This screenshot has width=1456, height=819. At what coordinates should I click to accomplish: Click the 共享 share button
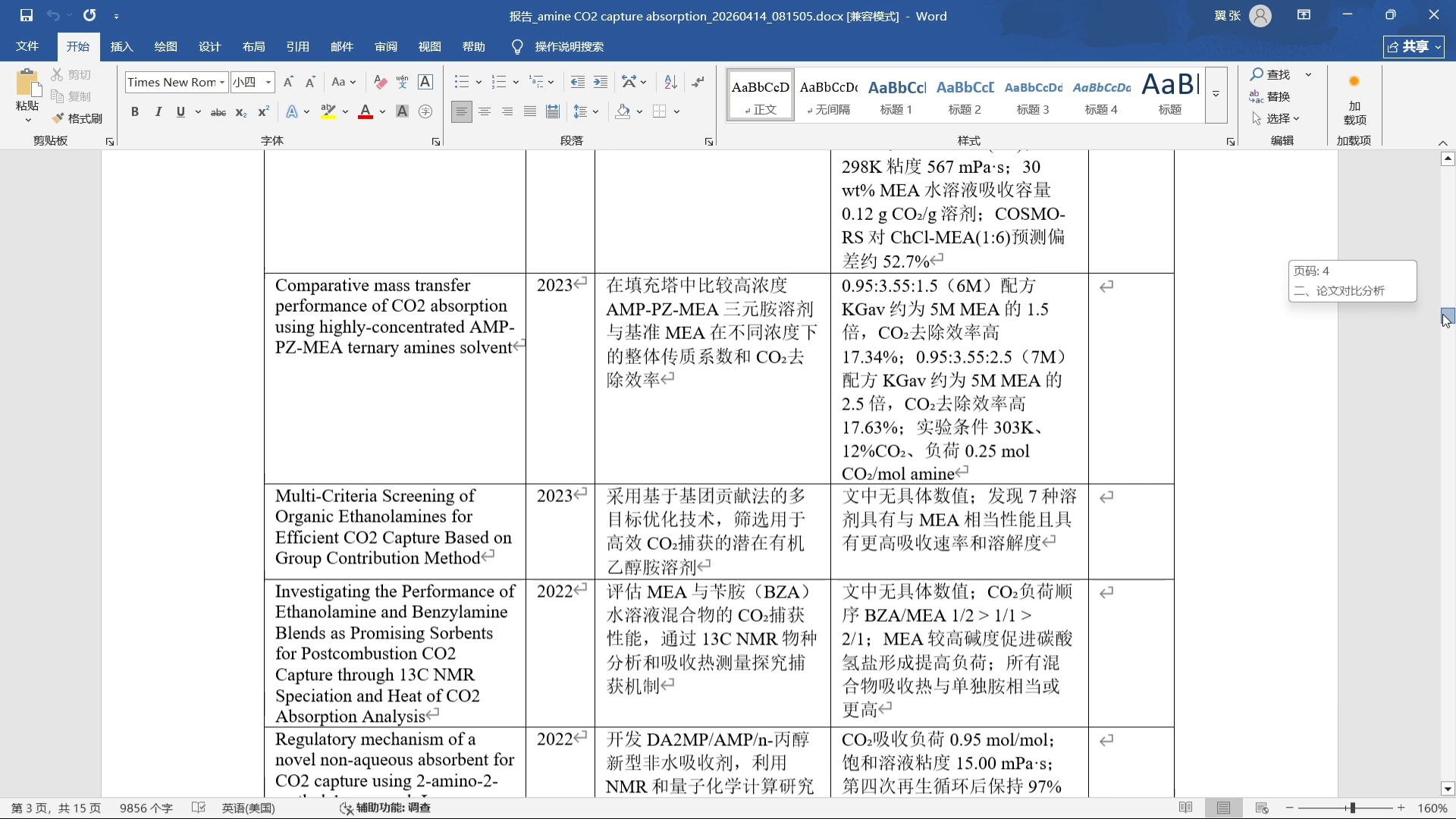pyautogui.click(x=1414, y=47)
